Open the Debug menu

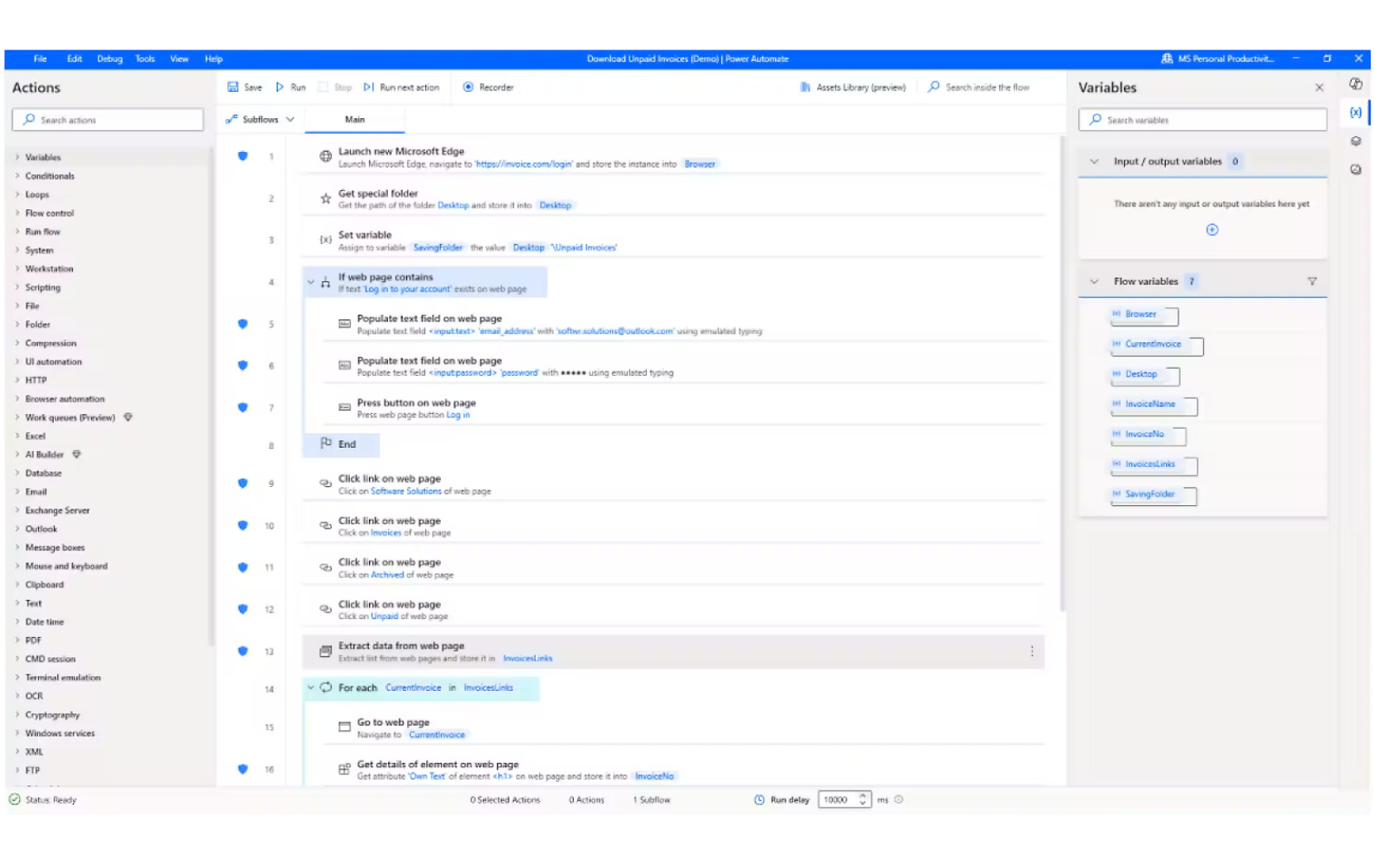tap(110, 59)
